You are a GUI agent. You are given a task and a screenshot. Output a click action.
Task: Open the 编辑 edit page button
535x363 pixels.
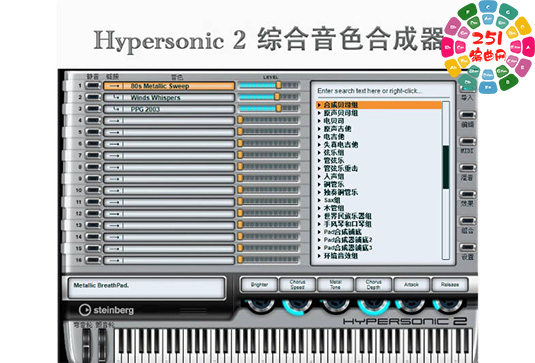pyautogui.click(x=467, y=115)
